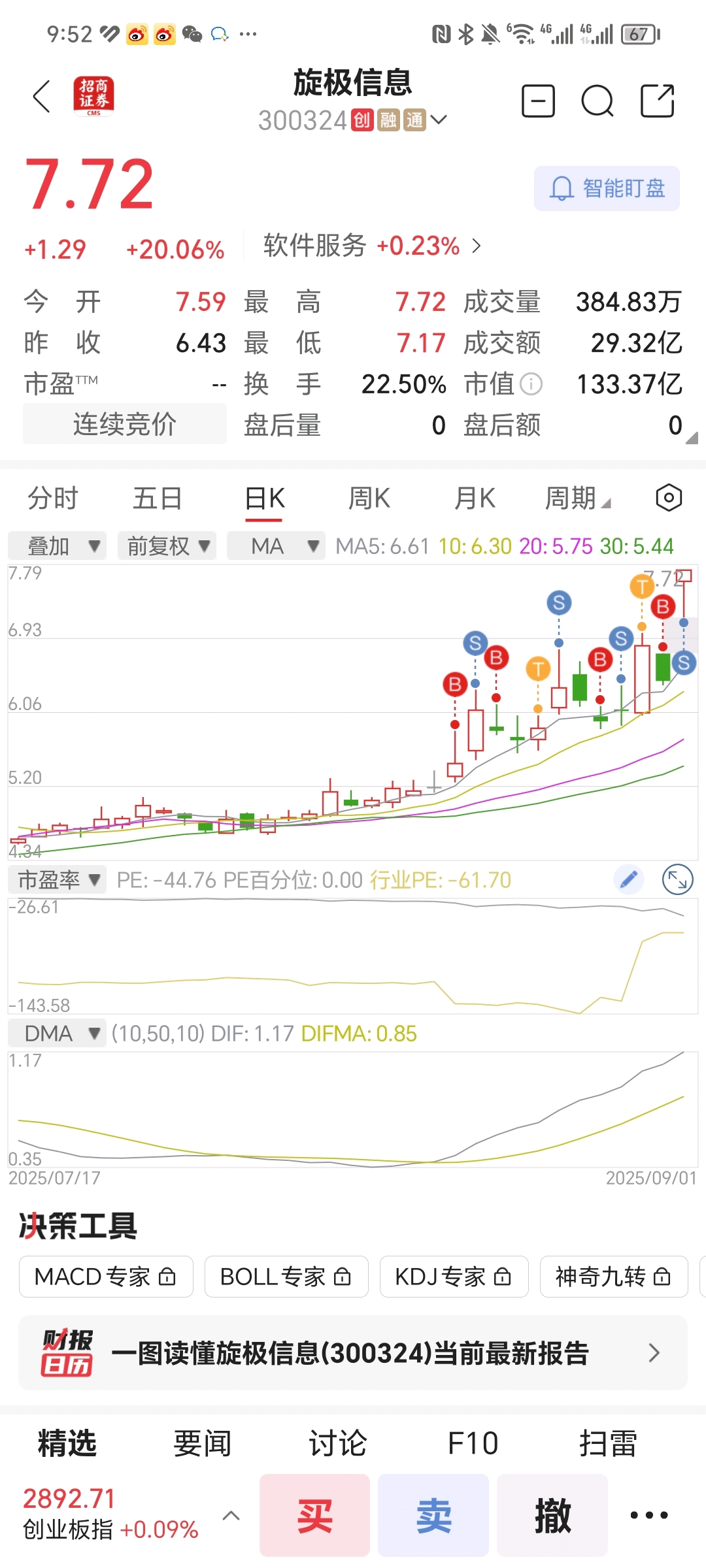Tap the 卖 sell button
Screen dimensions: 706x1568
coord(433,1515)
